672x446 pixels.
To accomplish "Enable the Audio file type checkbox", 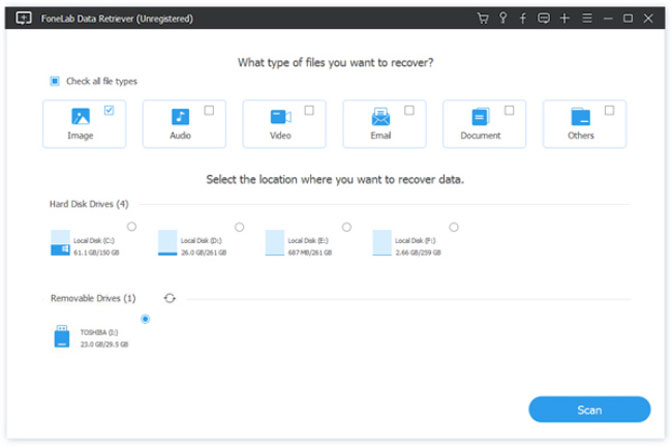I will pos(209,111).
